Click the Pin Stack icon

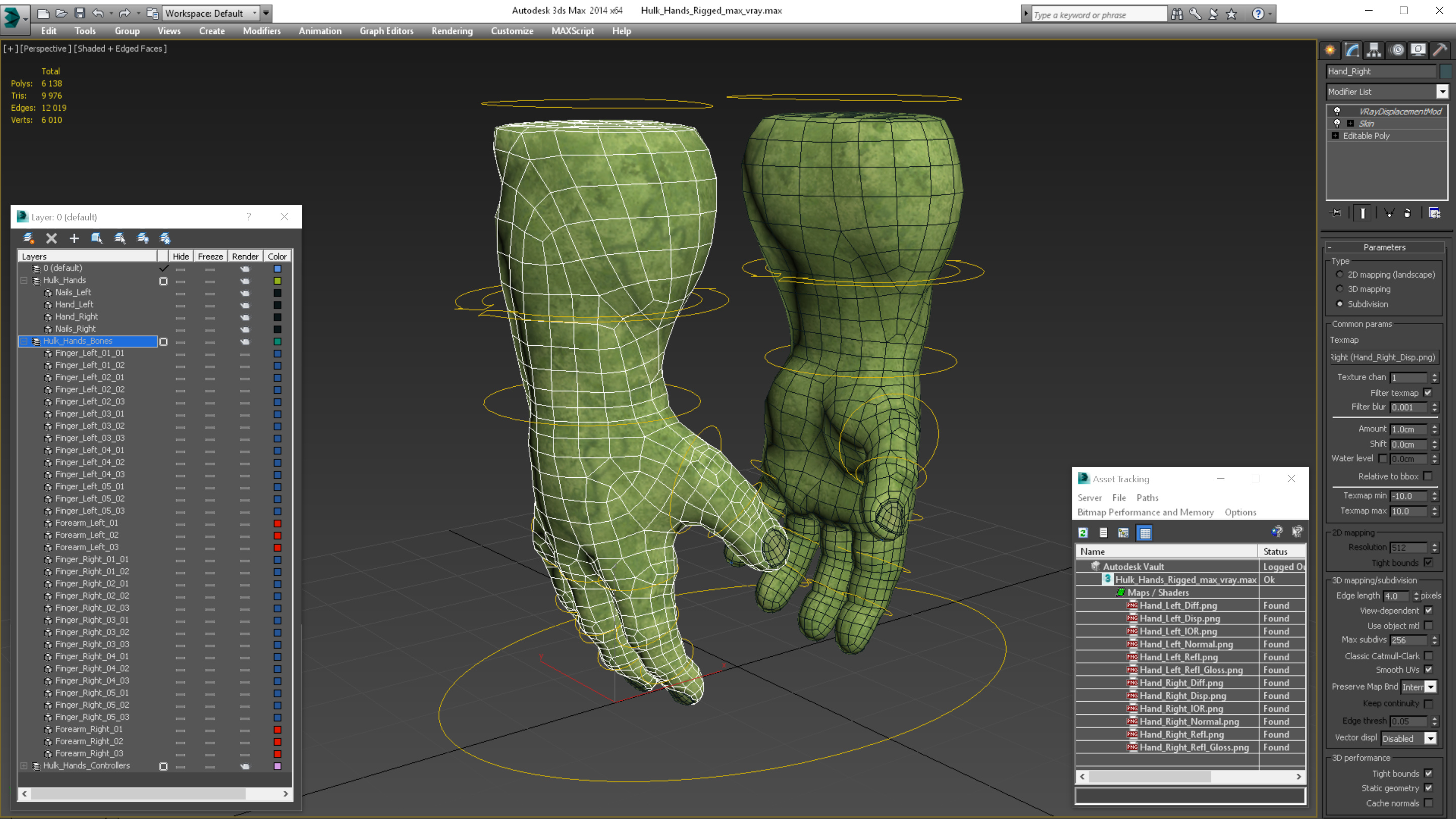(x=1336, y=213)
